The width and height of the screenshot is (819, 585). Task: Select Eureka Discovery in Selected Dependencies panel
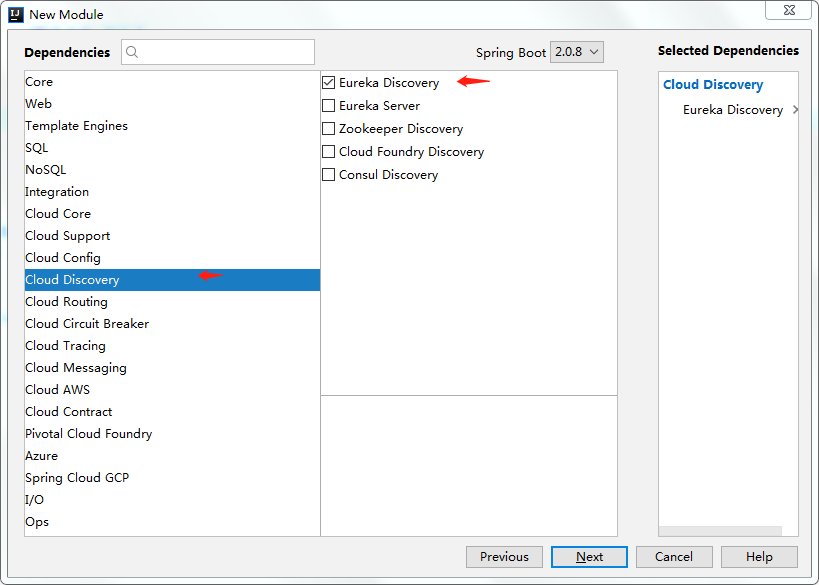733,110
